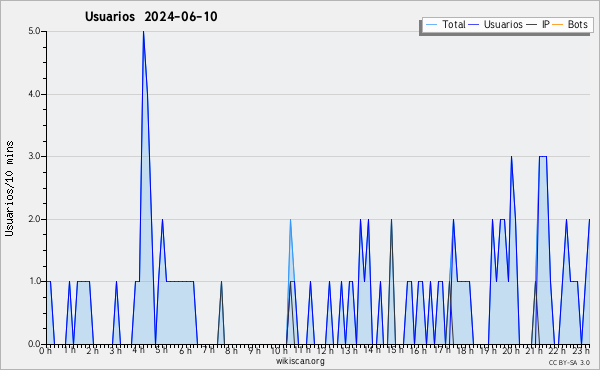Viewport: 600px width, 370px height.
Task: Click the '0.0' y-axis value
Action: pos(34,344)
